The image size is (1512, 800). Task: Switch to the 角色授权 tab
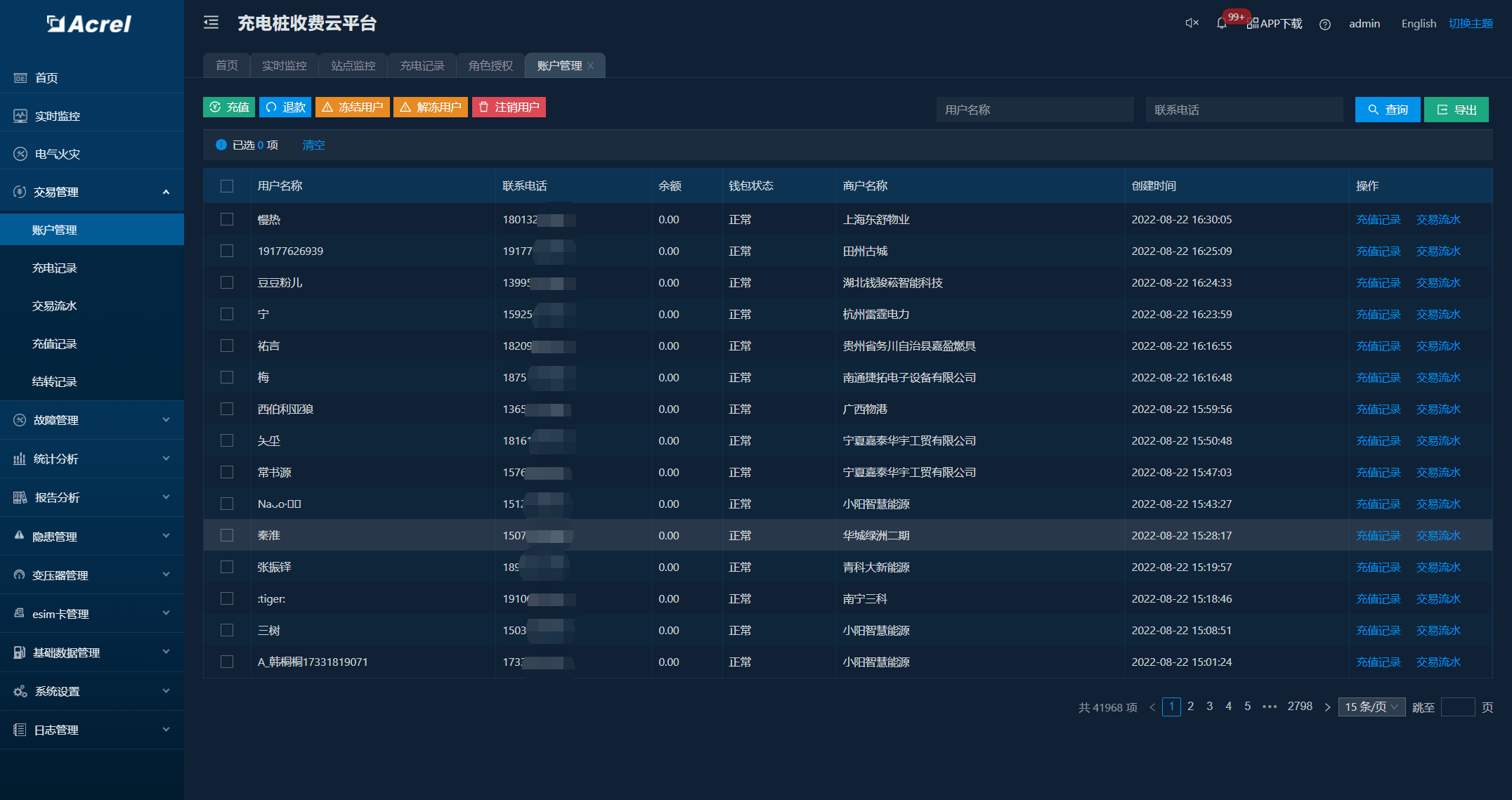pos(490,65)
